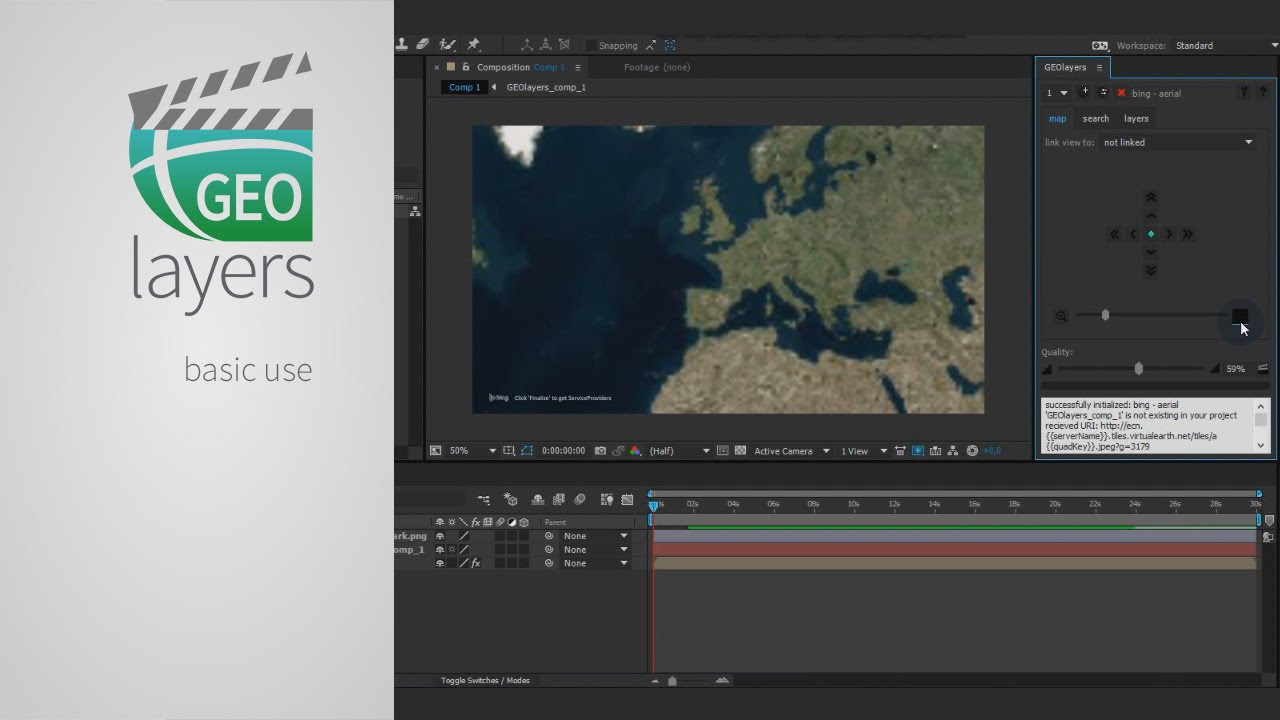
Task: Select the Puppet Pin tool
Action: [473, 45]
